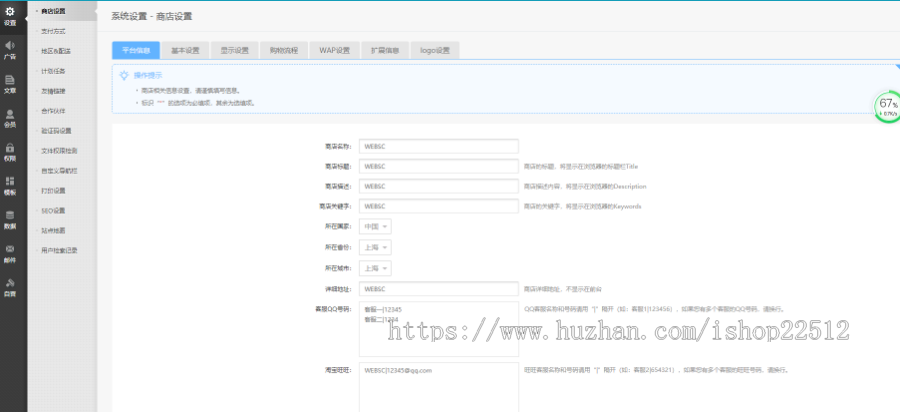900x412 pixels.
Task: Expand the 所在省份 上海 dropdown
Action: click(x=375, y=247)
